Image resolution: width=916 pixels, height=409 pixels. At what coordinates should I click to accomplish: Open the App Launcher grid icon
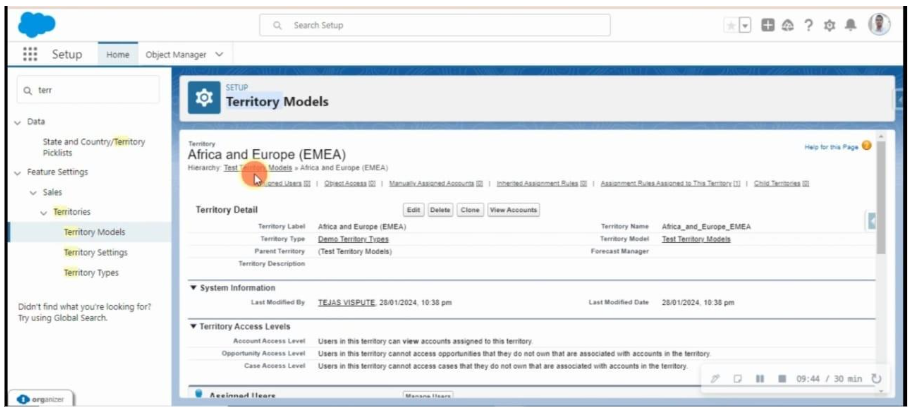(x=30, y=54)
